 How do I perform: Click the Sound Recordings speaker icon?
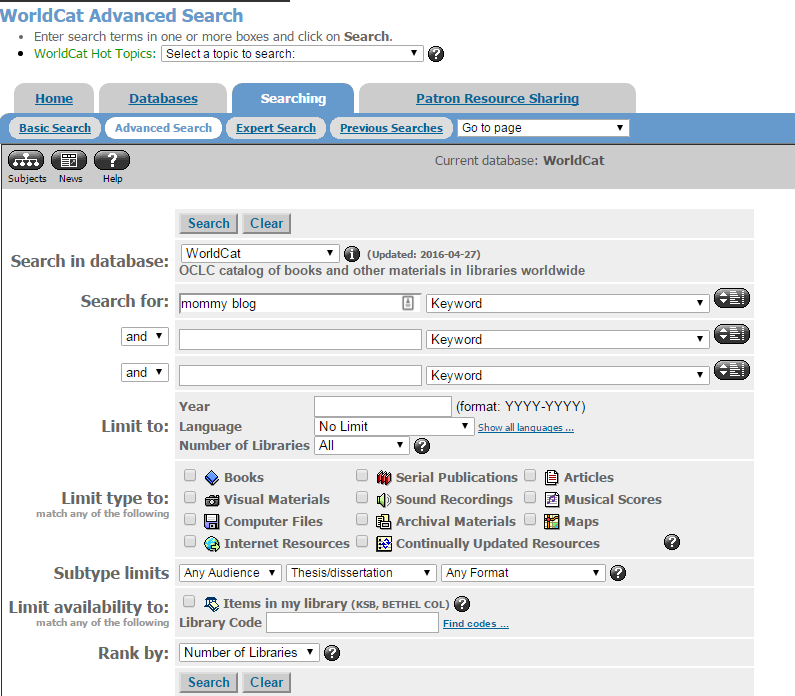point(383,500)
